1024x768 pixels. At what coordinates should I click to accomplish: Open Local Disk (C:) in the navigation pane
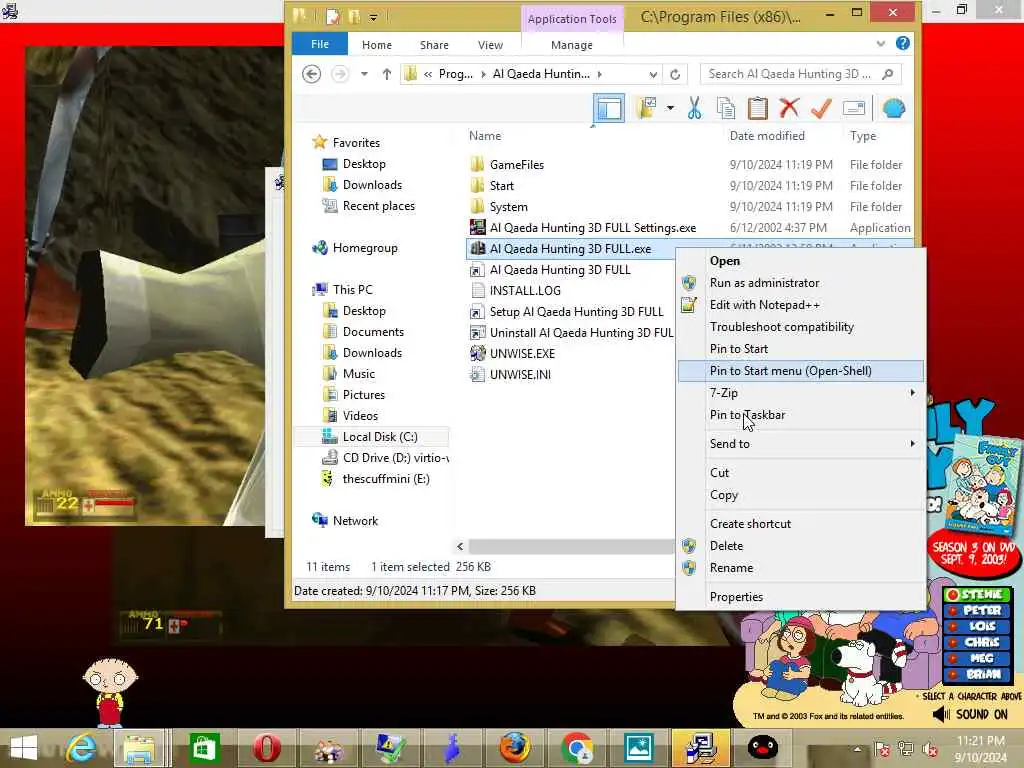pyautogui.click(x=380, y=437)
